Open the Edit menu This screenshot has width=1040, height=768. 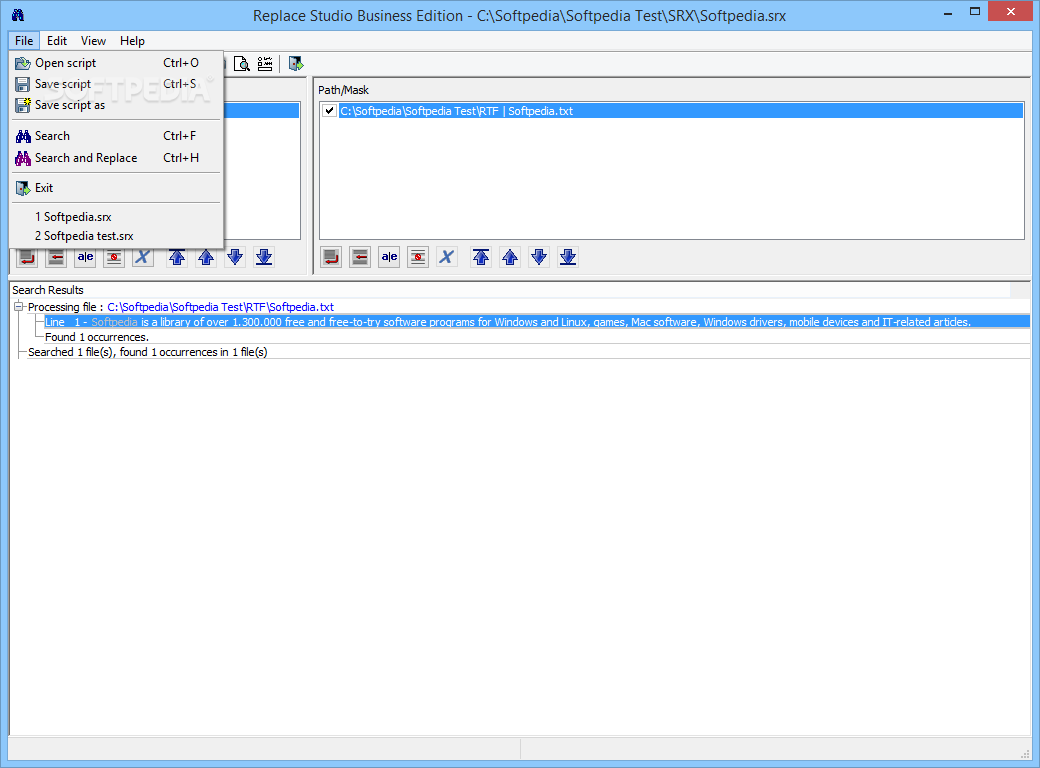click(57, 40)
